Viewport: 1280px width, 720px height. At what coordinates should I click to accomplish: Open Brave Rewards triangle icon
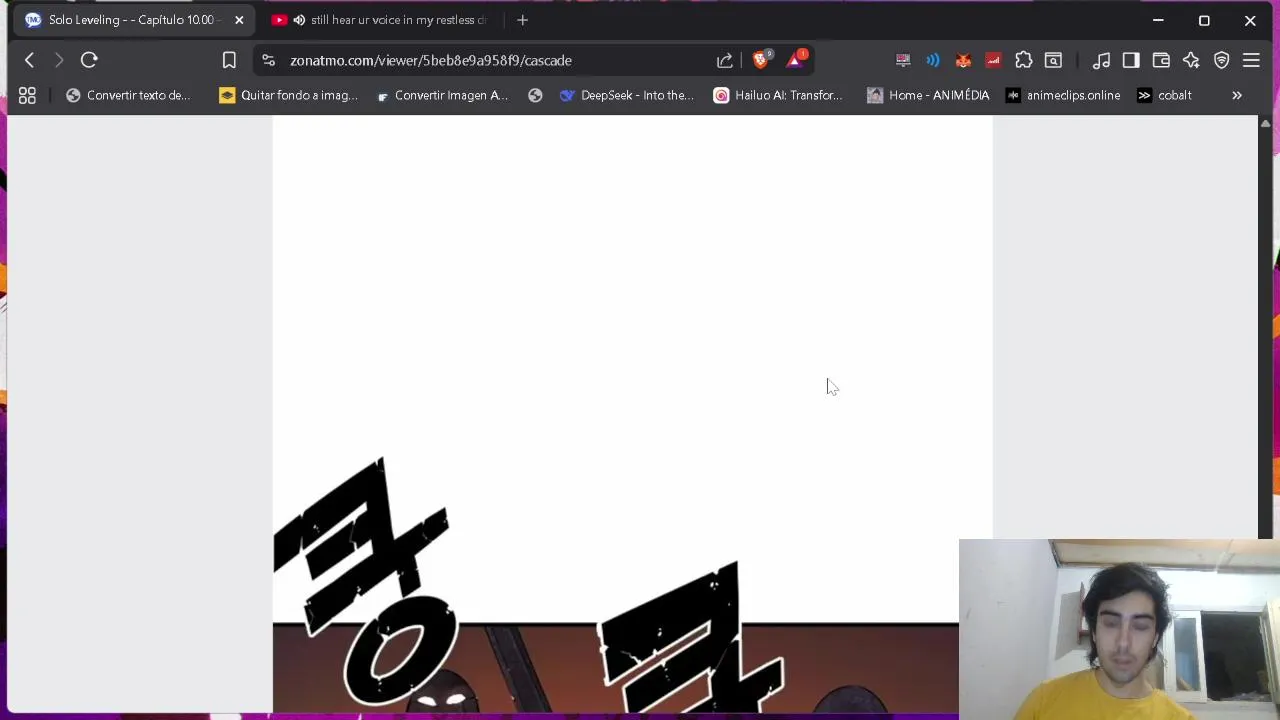[795, 60]
